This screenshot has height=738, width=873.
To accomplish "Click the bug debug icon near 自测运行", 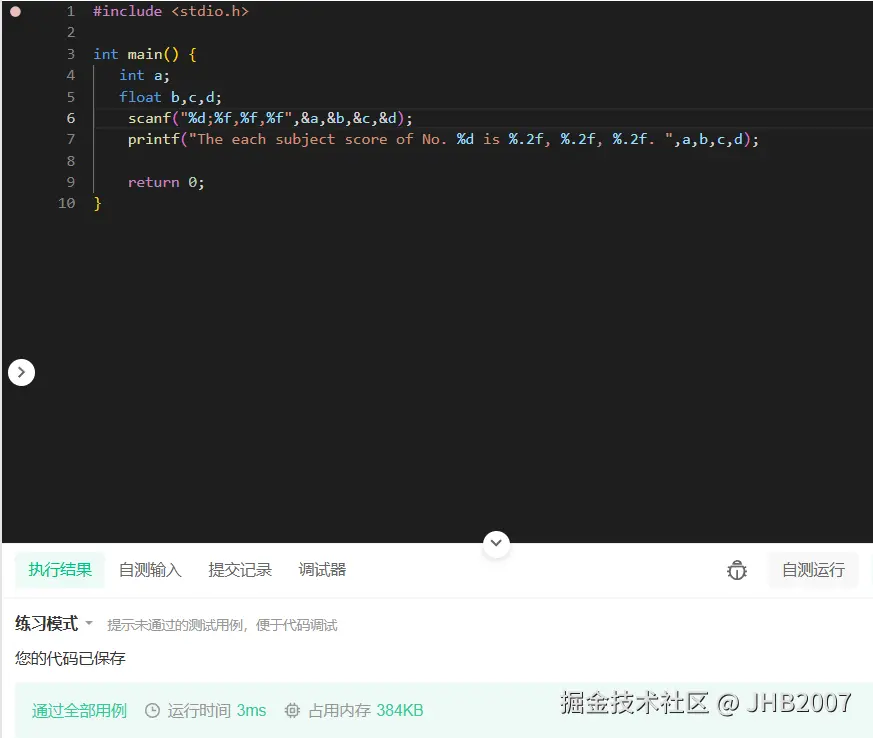I will pos(737,570).
